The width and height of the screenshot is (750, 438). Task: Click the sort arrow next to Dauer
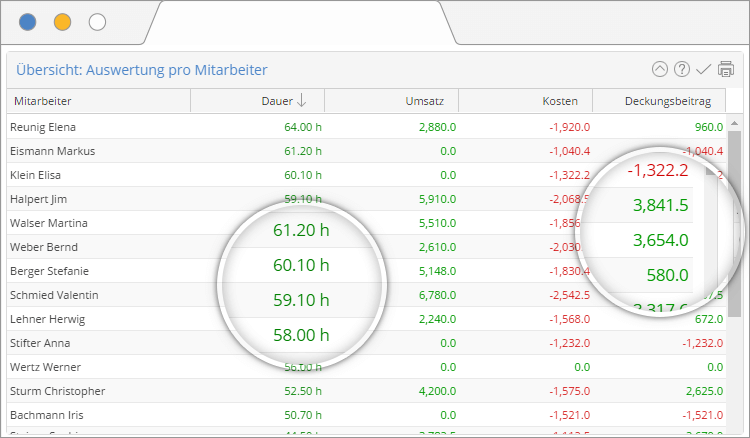coord(302,101)
